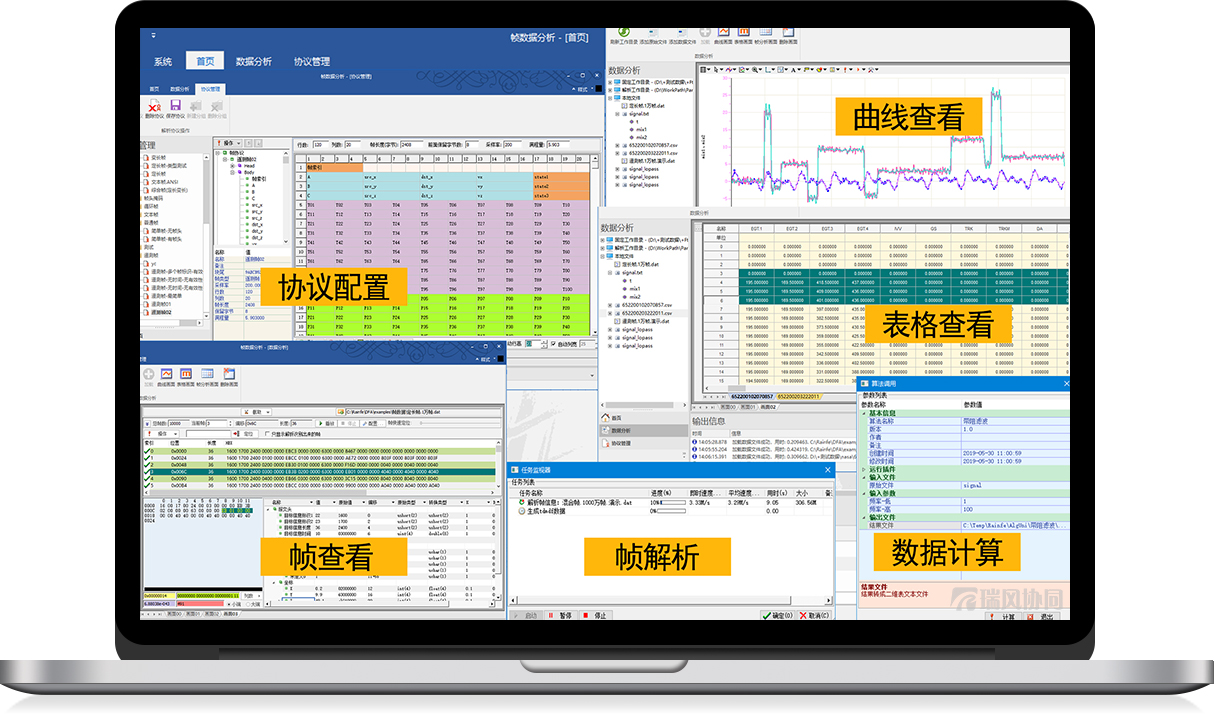Click the 确定 confirm button in task monitor

click(x=777, y=615)
